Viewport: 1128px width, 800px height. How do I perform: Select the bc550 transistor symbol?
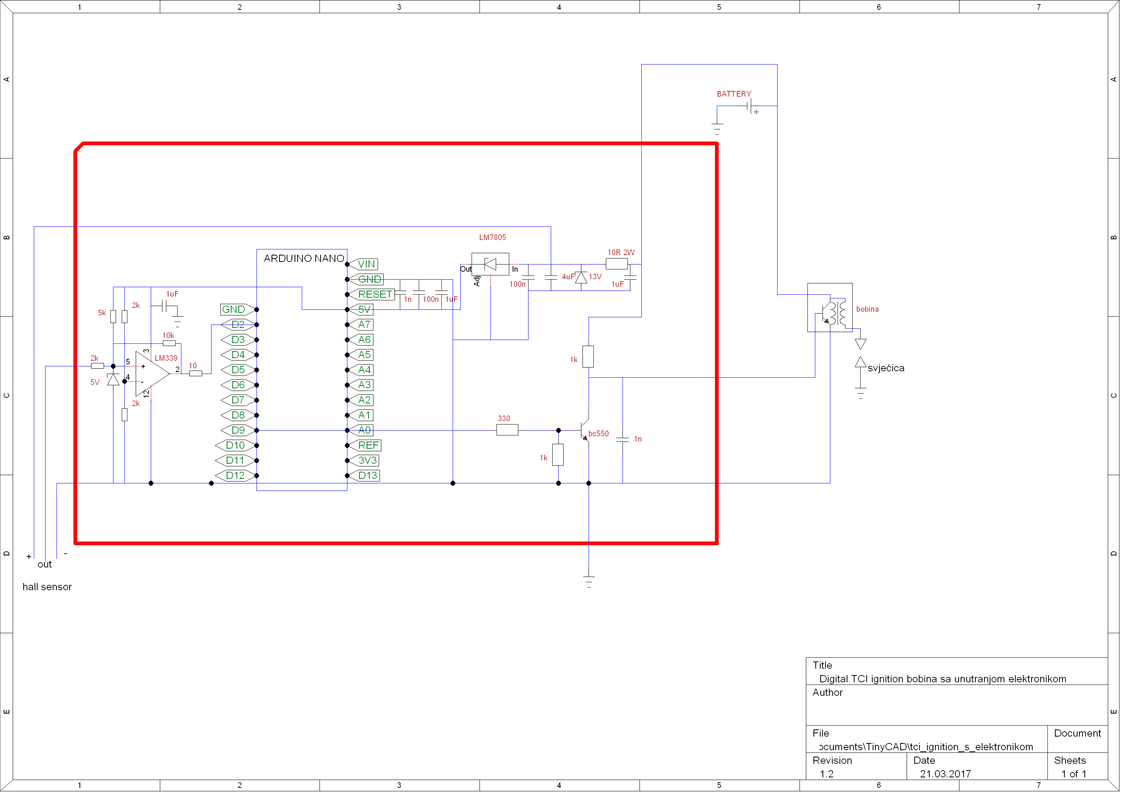(x=583, y=430)
